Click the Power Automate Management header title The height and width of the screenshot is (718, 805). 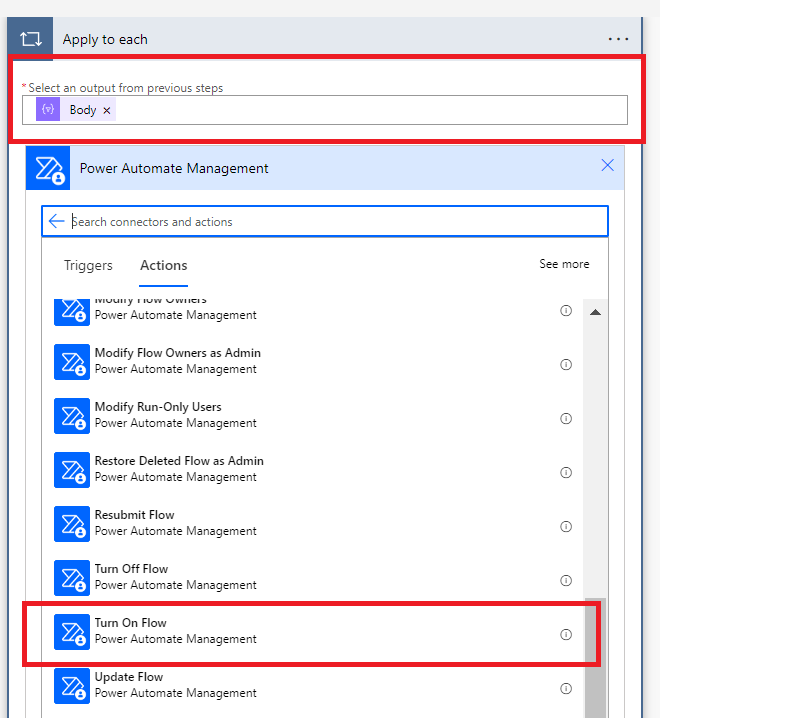(x=174, y=168)
